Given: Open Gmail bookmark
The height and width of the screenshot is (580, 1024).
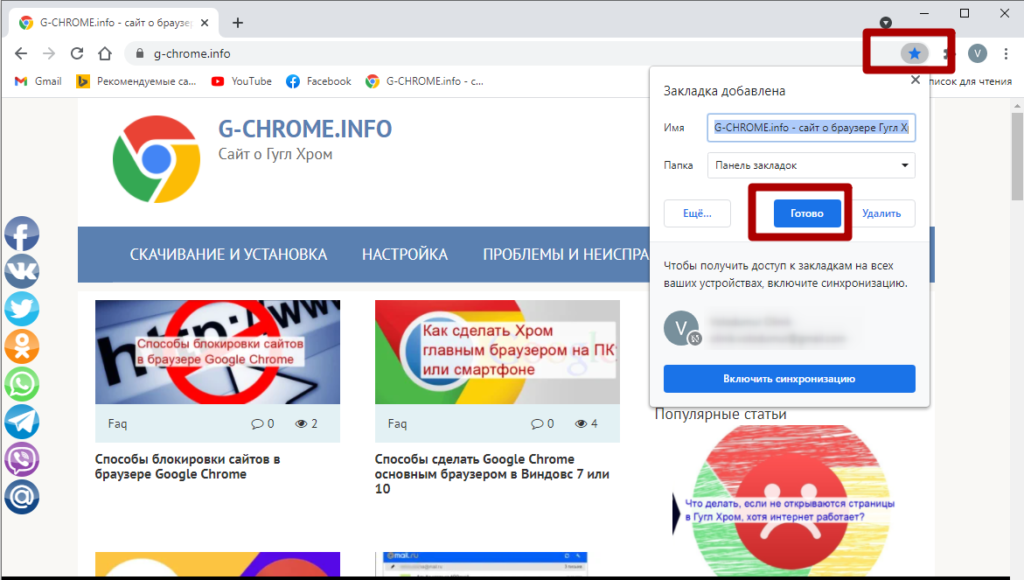Looking at the screenshot, I should [x=38, y=81].
